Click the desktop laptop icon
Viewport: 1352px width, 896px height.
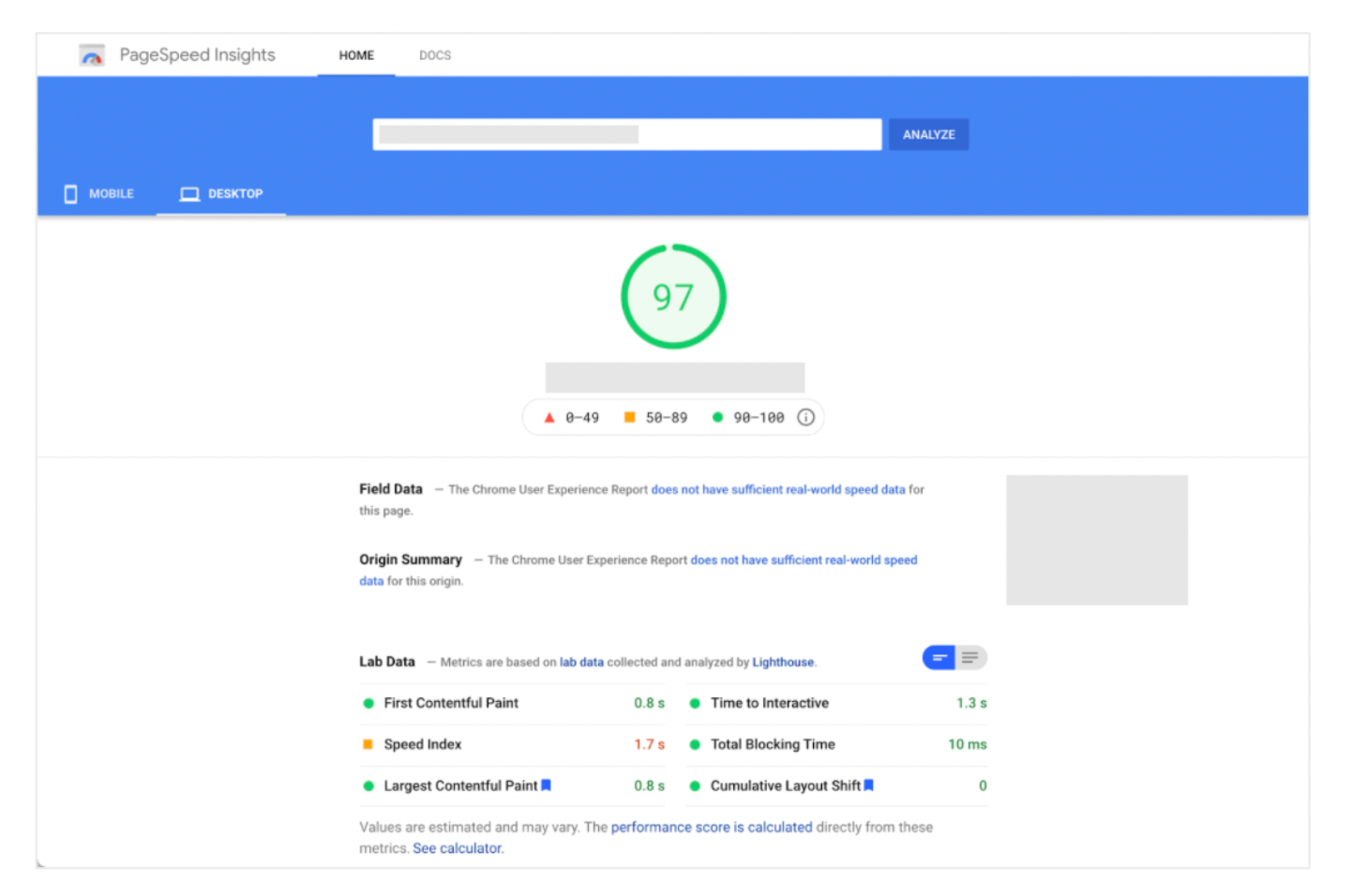point(189,194)
